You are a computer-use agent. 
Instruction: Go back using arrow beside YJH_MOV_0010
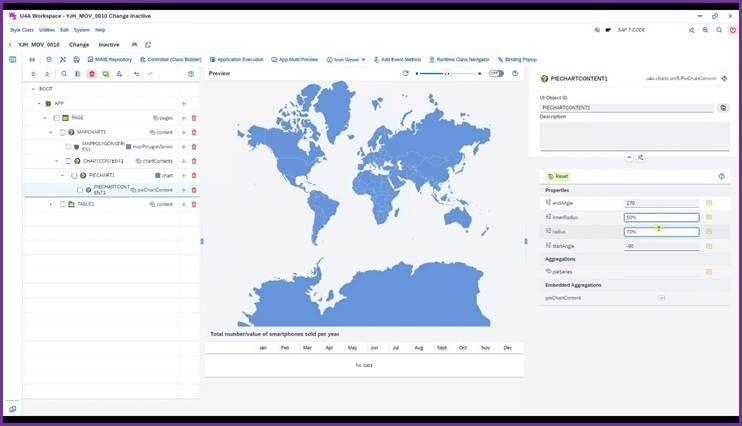pos(10,44)
